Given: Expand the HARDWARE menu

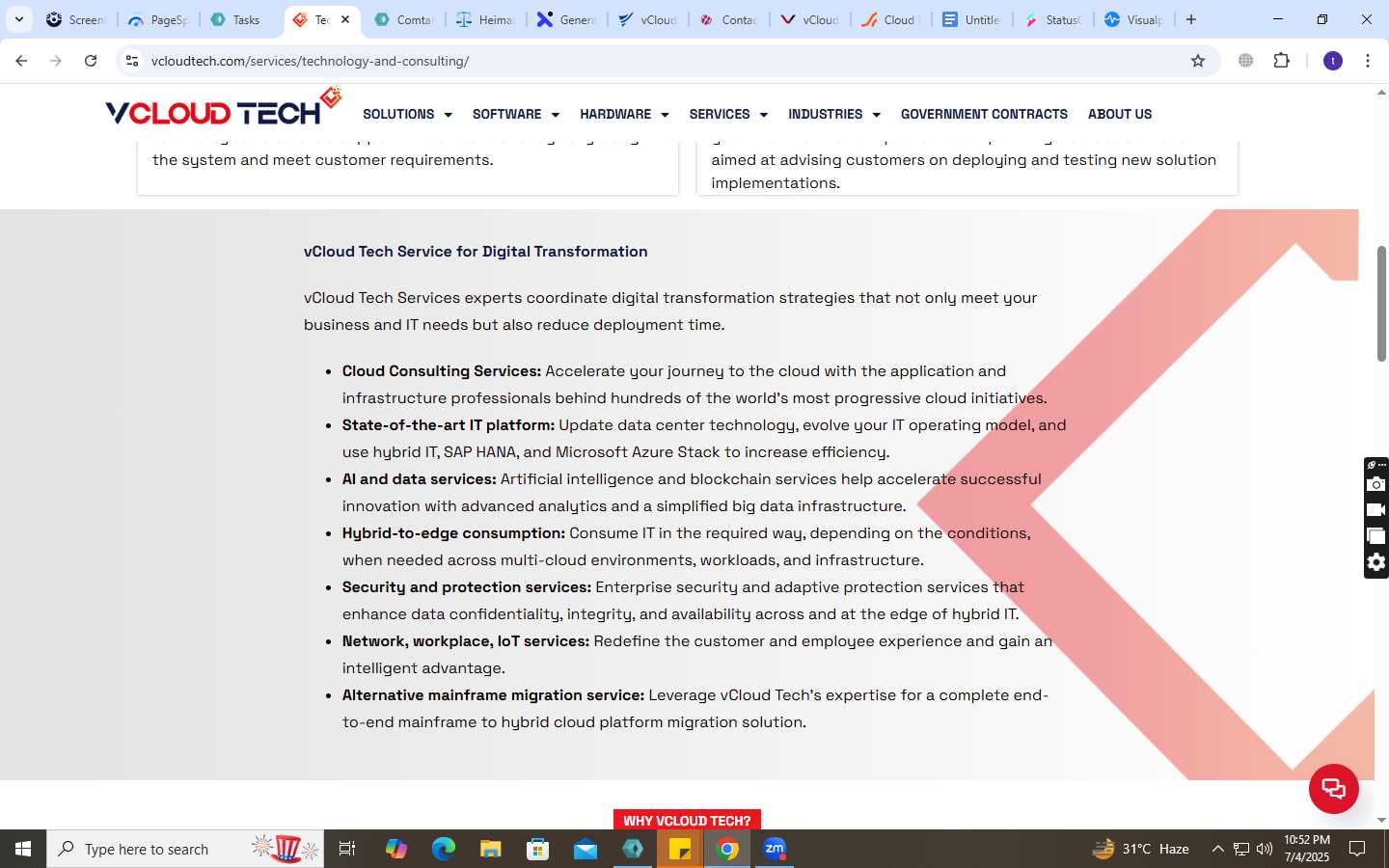Looking at the screenshot, I should (x=624, y=114).
